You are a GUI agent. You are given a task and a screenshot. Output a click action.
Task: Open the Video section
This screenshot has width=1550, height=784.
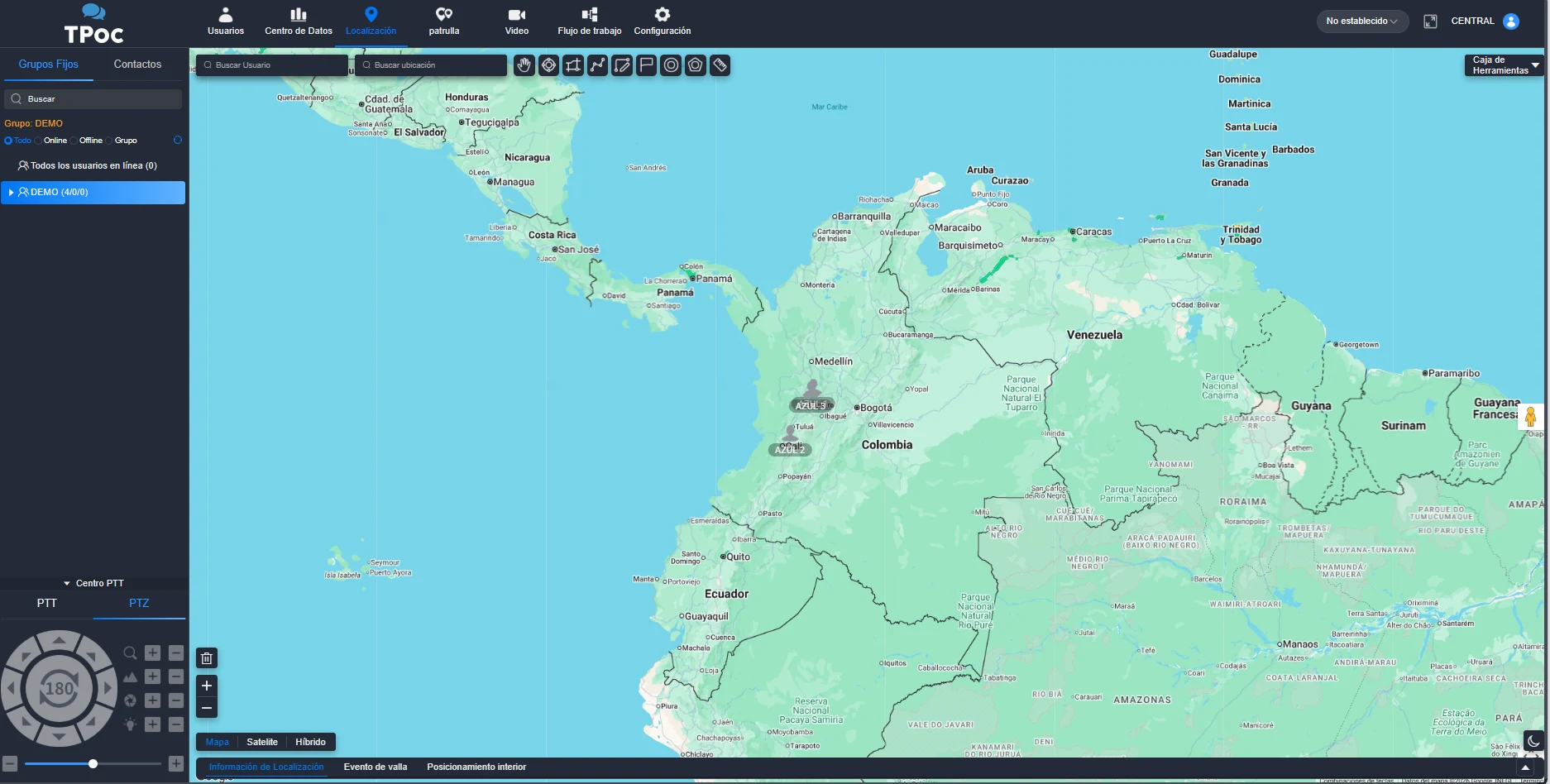pyautogui.click(x=517, y=22)
